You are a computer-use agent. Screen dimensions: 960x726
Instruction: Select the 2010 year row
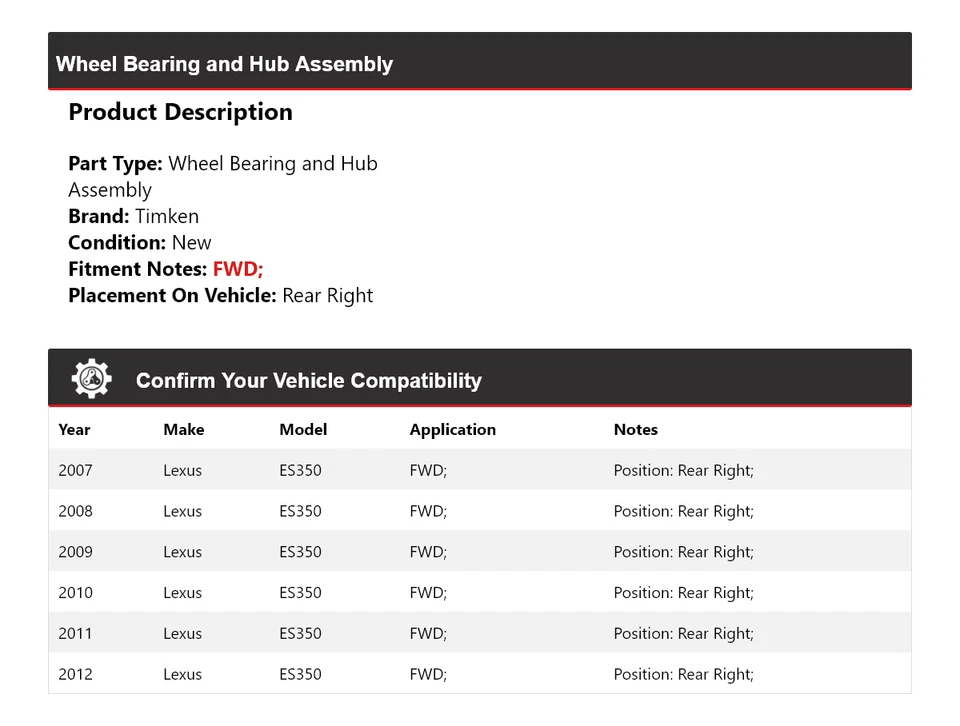click(x=75, y=593)
